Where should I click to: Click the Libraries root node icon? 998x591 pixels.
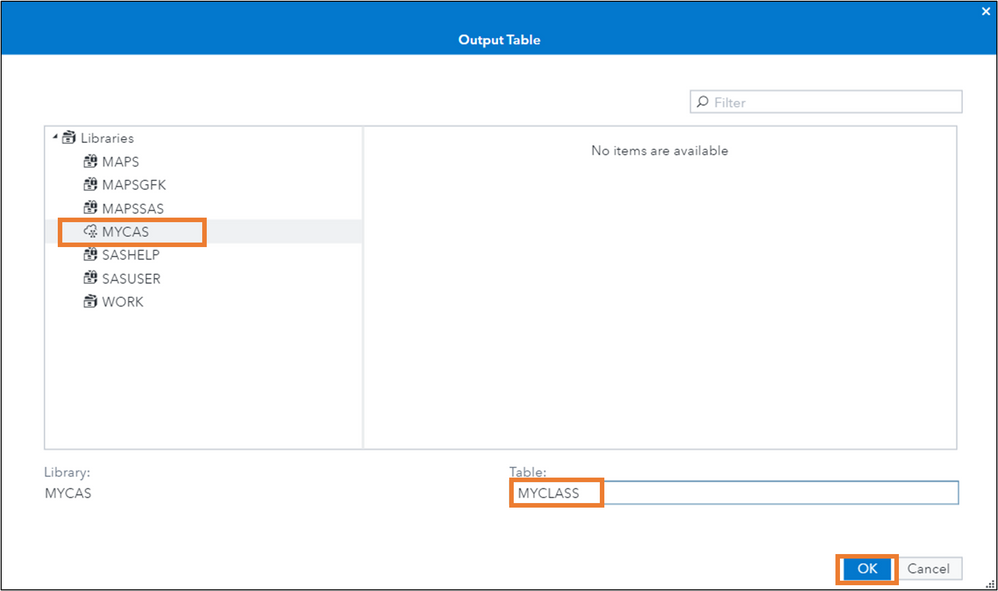(69, 138)
